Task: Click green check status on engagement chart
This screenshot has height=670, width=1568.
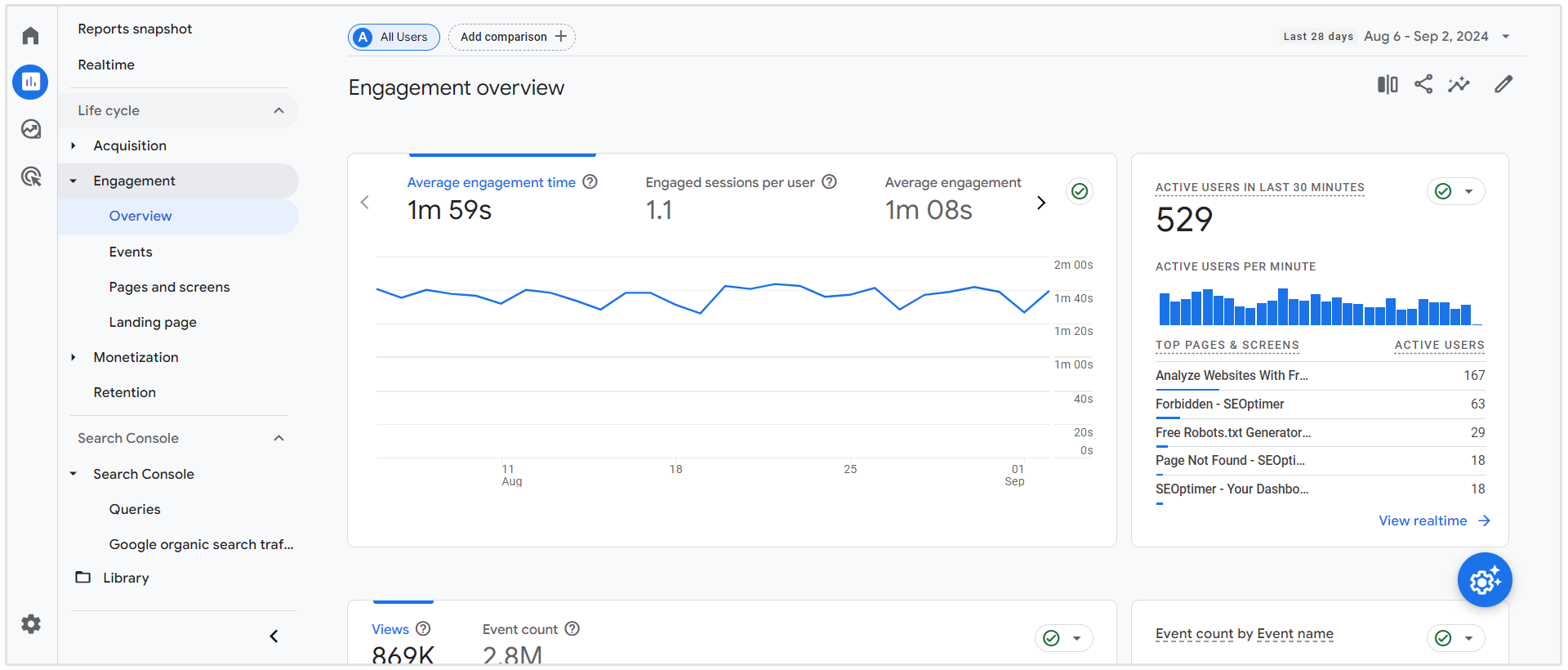Action: [1080, 191]
